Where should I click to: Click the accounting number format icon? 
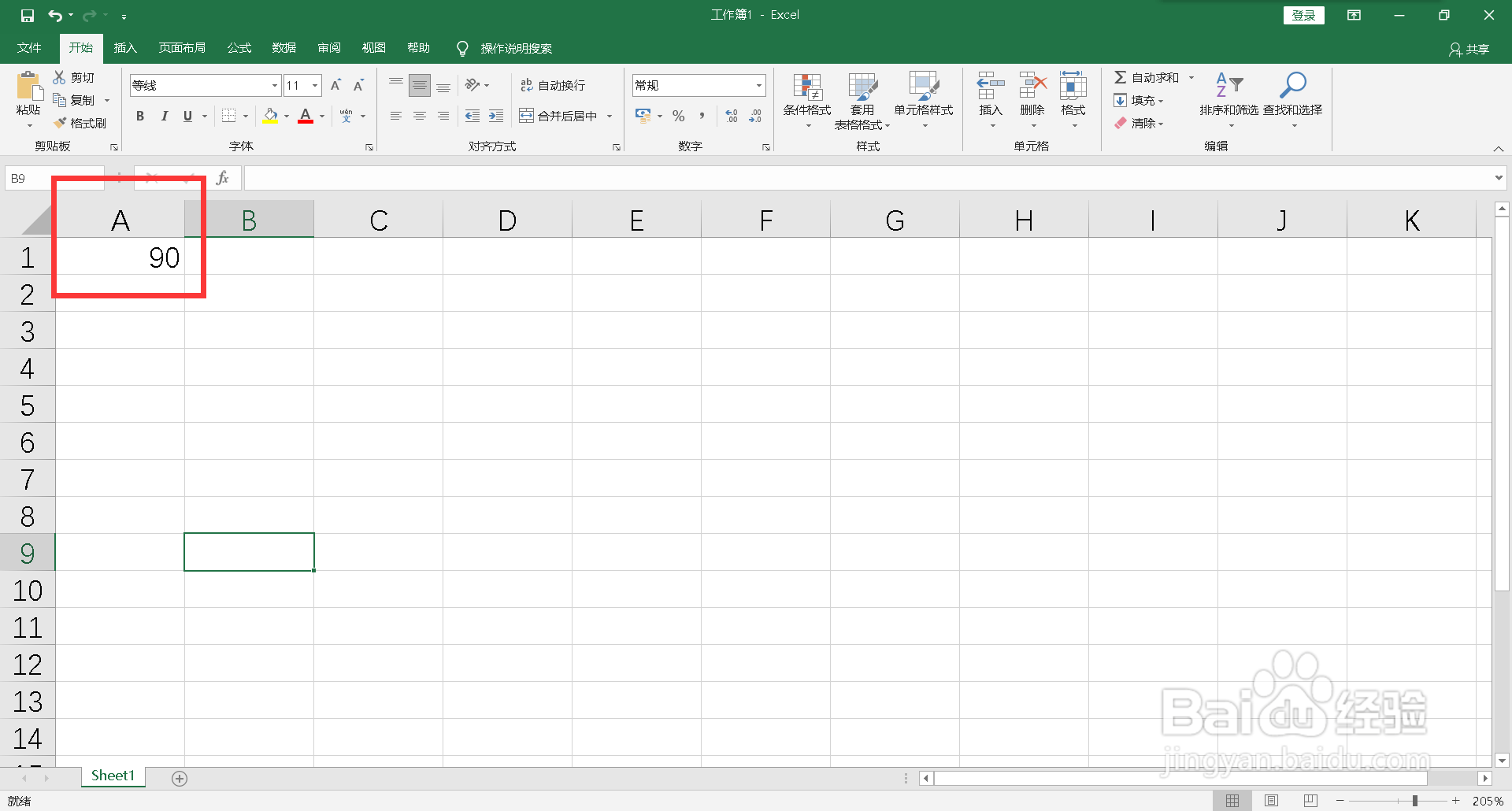643,116
